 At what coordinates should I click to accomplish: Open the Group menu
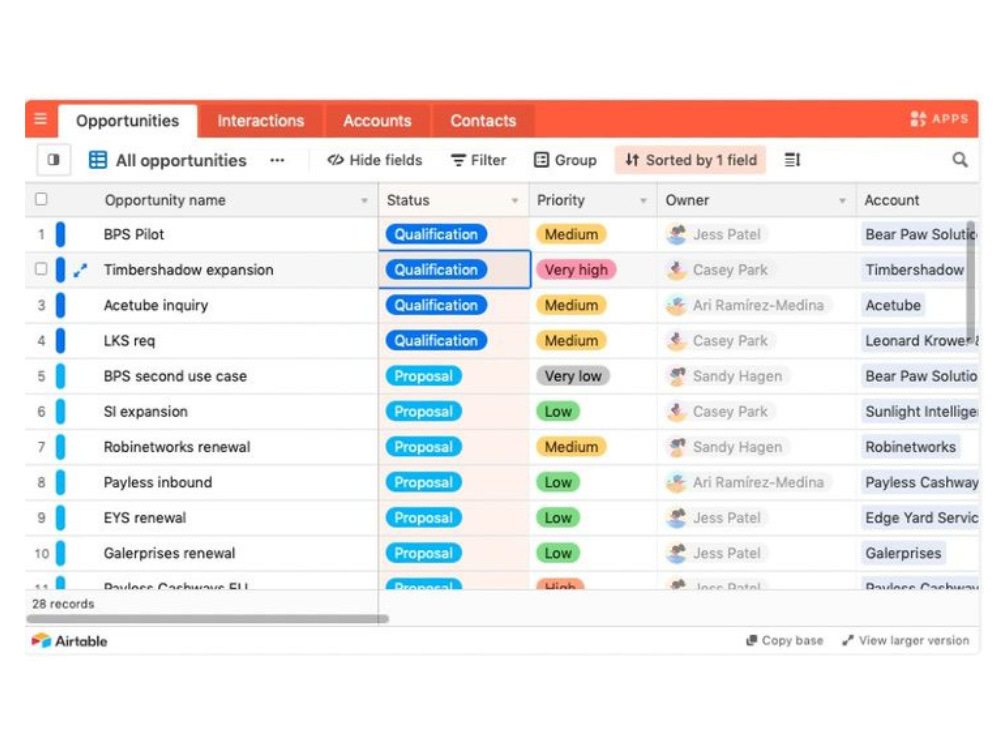565,160
